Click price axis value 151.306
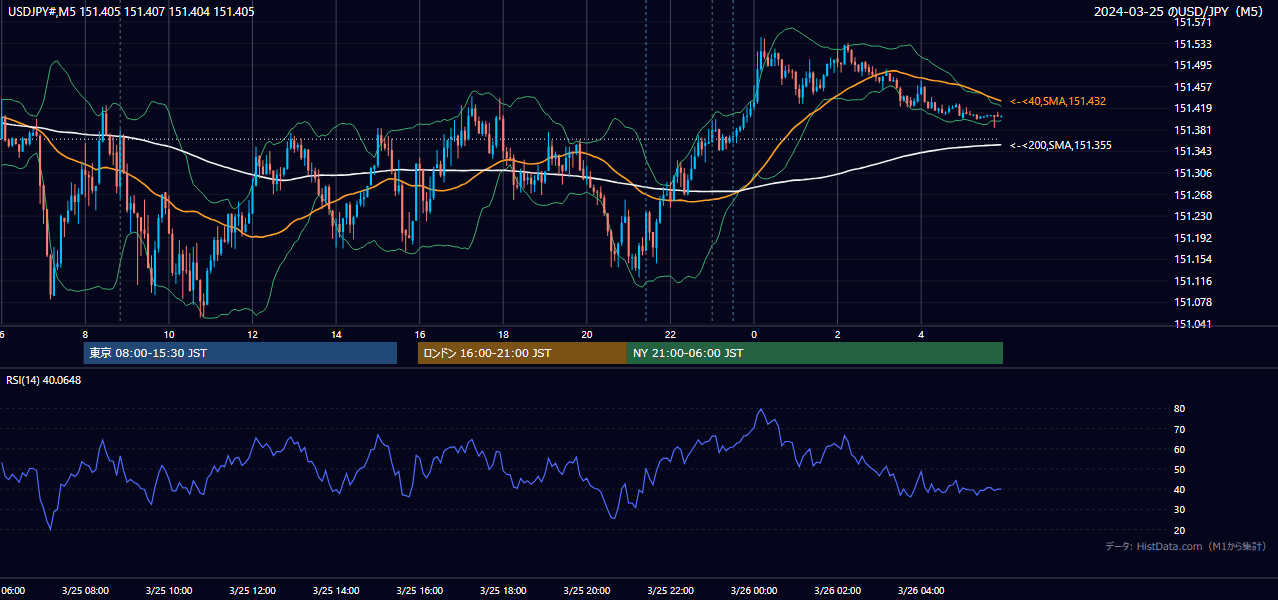This screenshot has width=1278, height=600. [1193, 173]
